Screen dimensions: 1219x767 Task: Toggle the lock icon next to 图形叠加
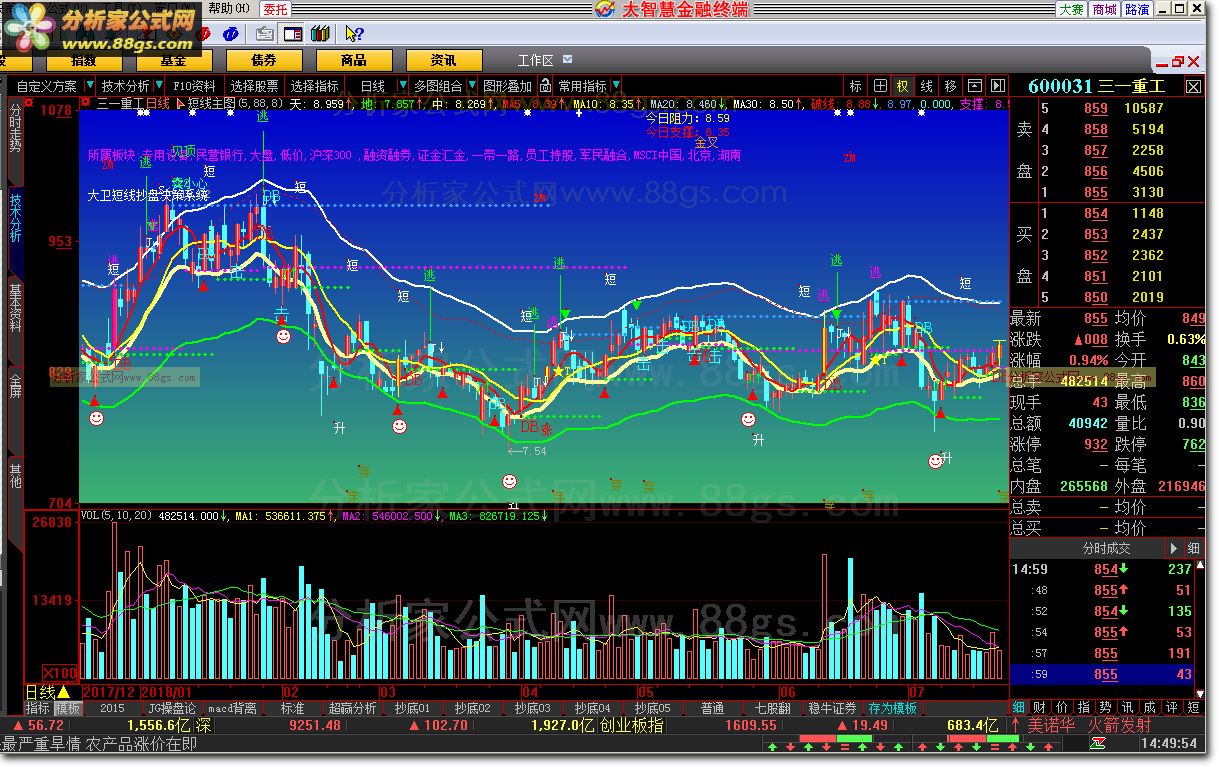click(x=545, y=86)
